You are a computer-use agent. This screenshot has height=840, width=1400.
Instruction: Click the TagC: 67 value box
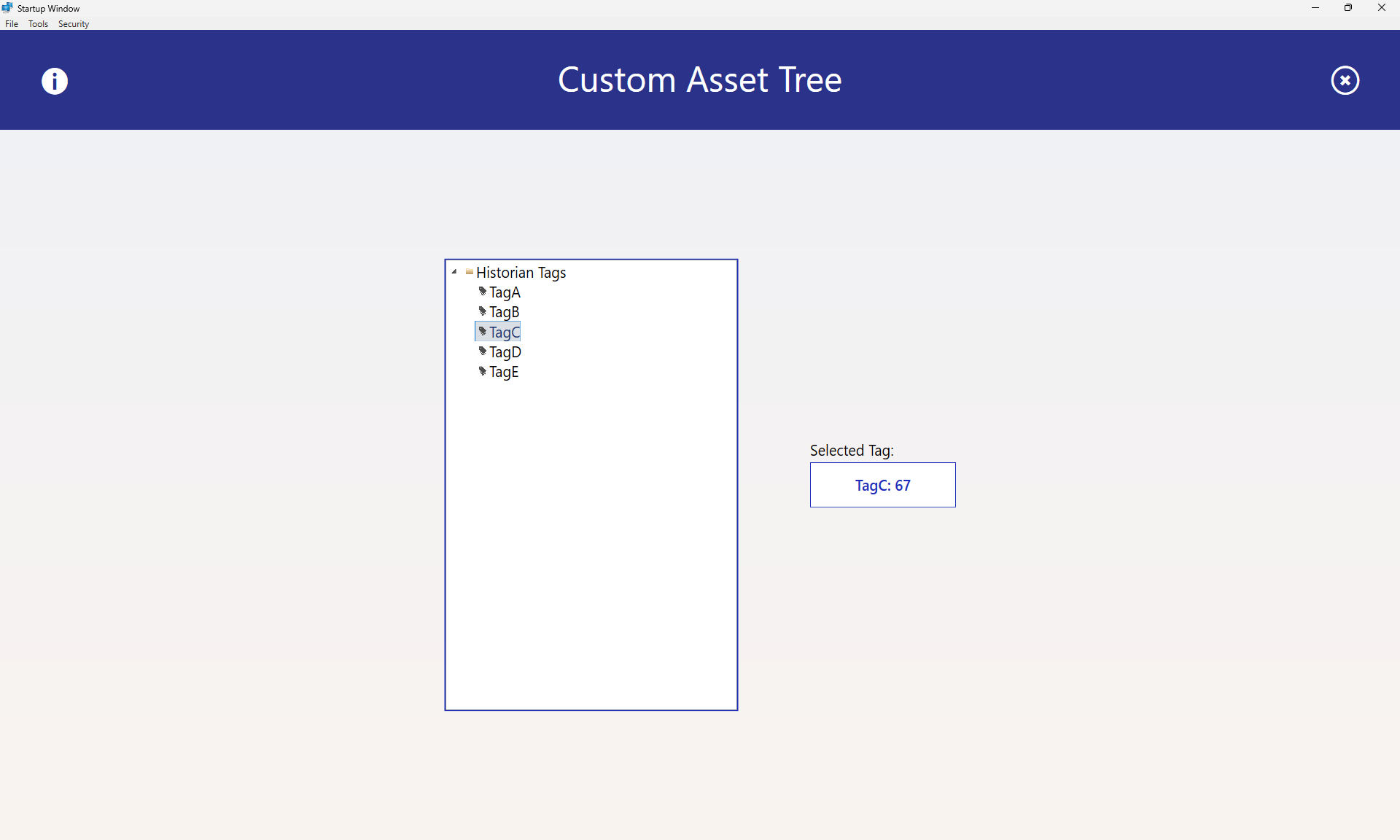882,485
